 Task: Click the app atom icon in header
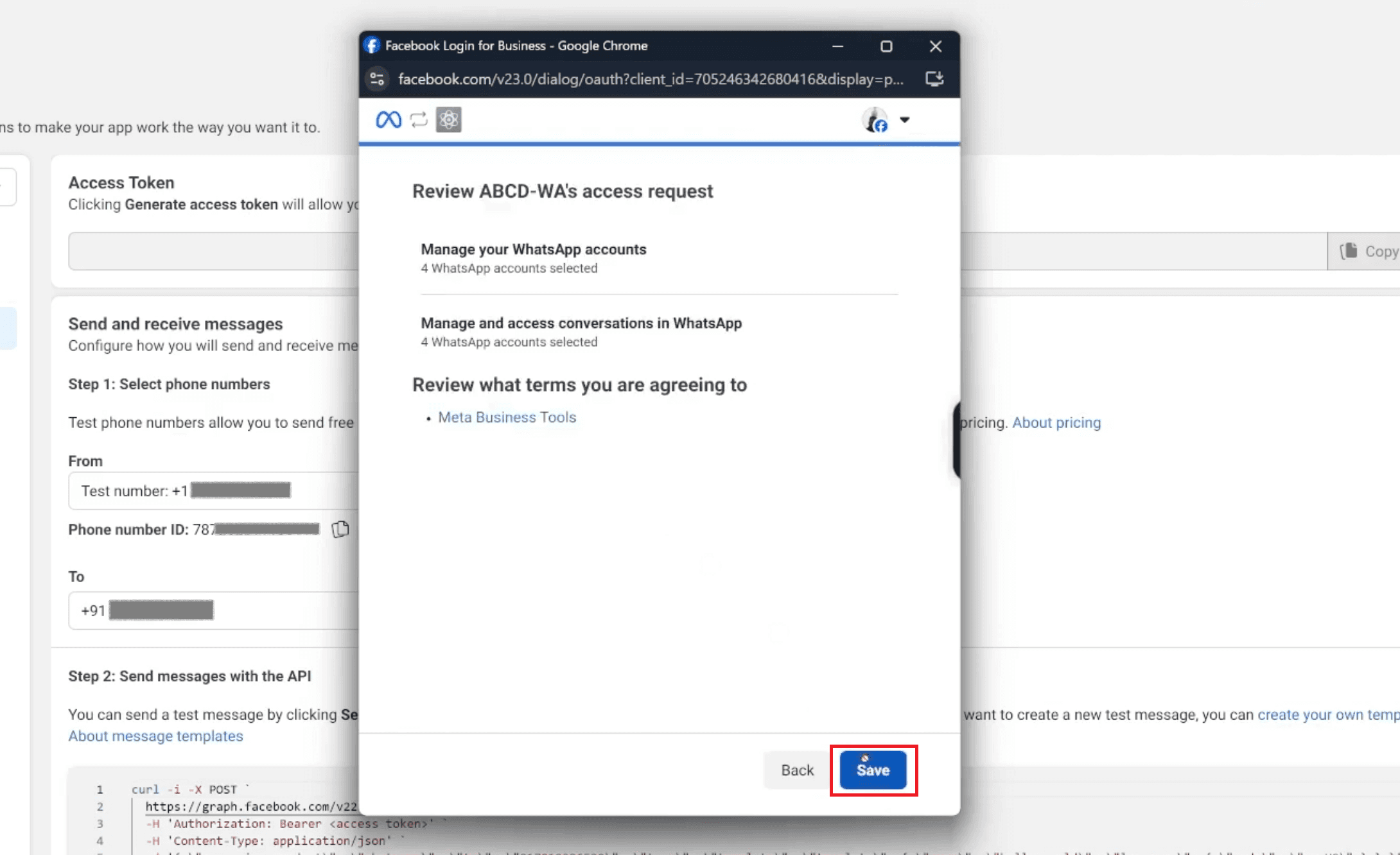(448, 119)
